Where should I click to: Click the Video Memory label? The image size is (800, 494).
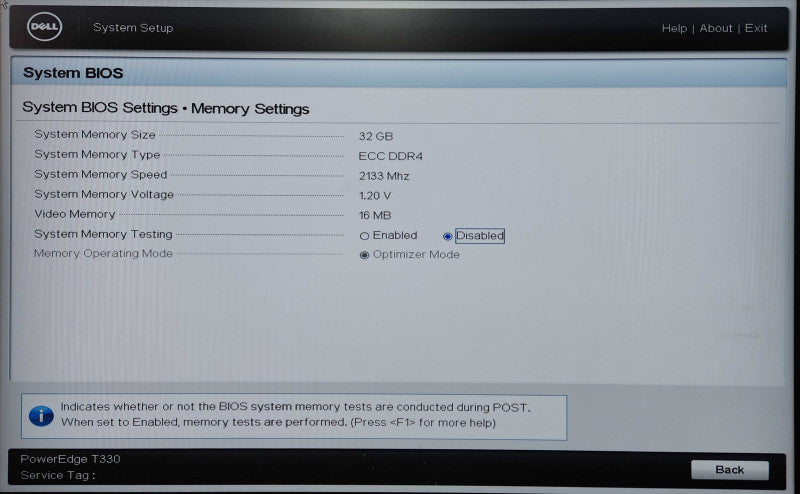coord(74,214)
